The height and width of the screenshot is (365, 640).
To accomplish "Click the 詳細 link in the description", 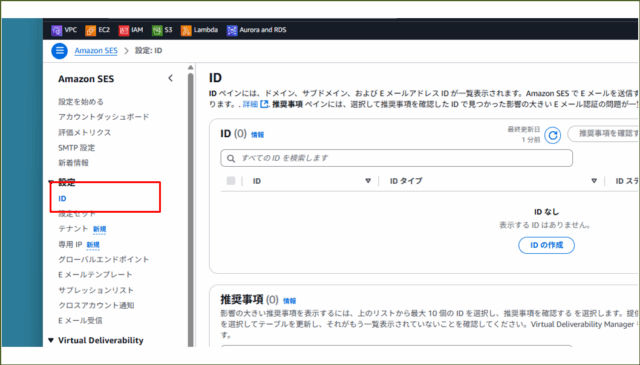I will tap(250, 104).
